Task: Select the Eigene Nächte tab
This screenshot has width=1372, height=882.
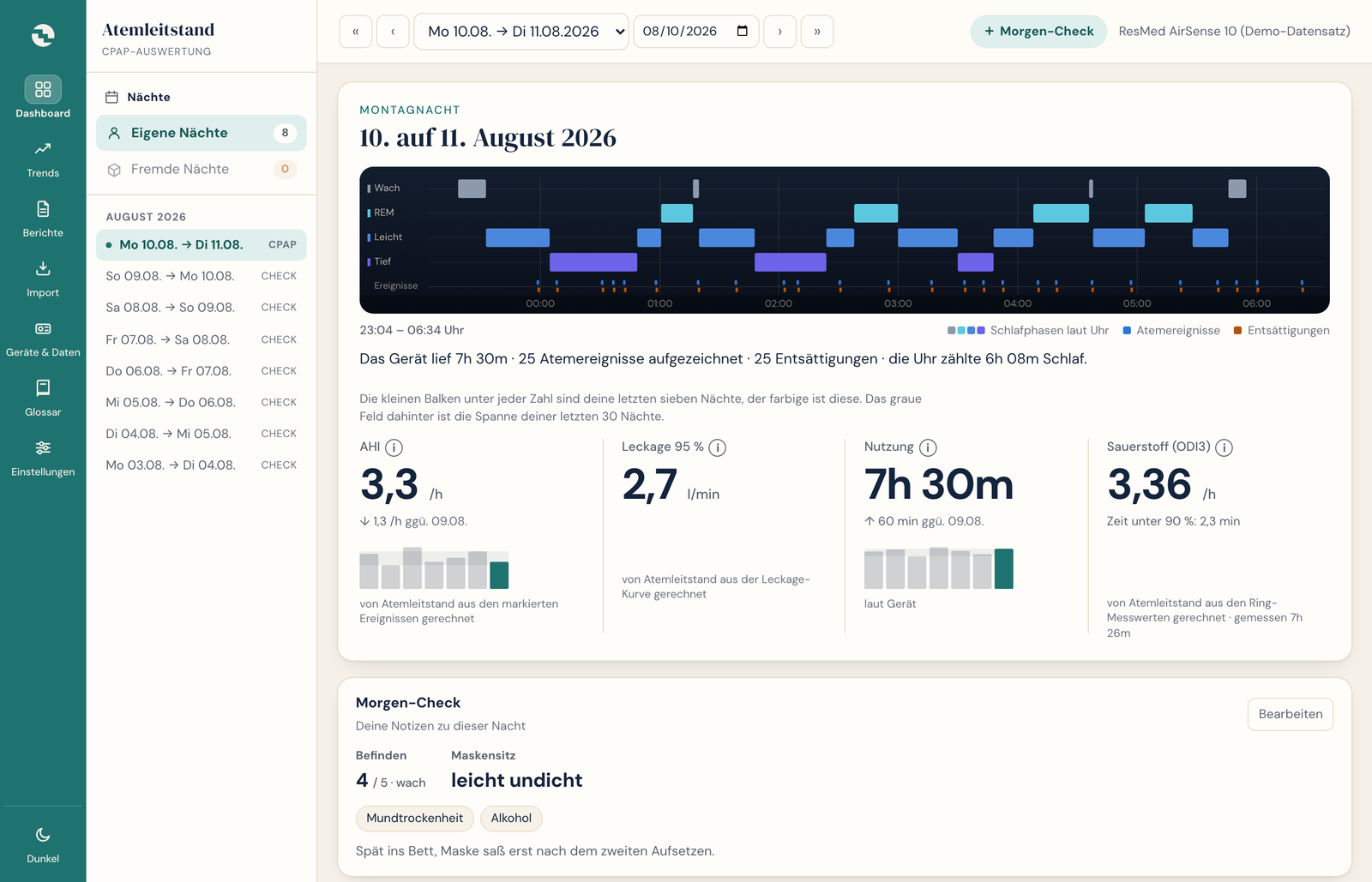Action: coord(202,133)
